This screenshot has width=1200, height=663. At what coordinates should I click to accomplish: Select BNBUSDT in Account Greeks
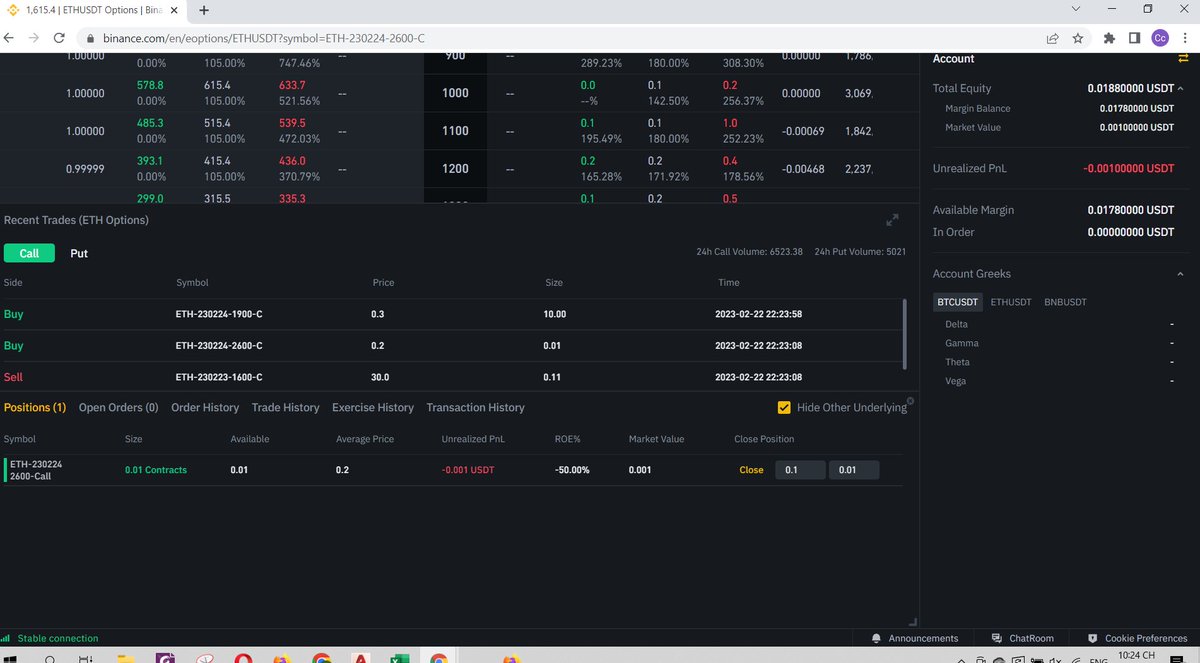tap(1065, 302)
